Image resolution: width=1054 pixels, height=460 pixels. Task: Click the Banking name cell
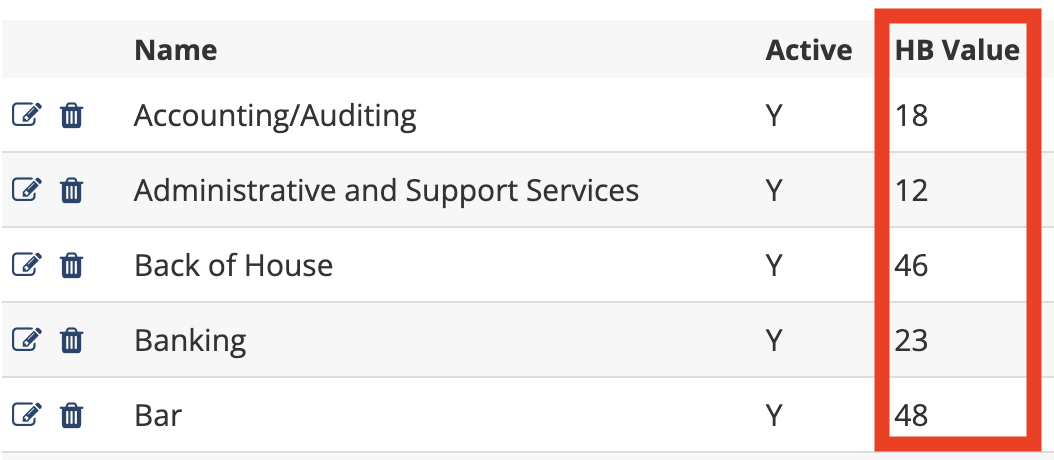(190, 340)
